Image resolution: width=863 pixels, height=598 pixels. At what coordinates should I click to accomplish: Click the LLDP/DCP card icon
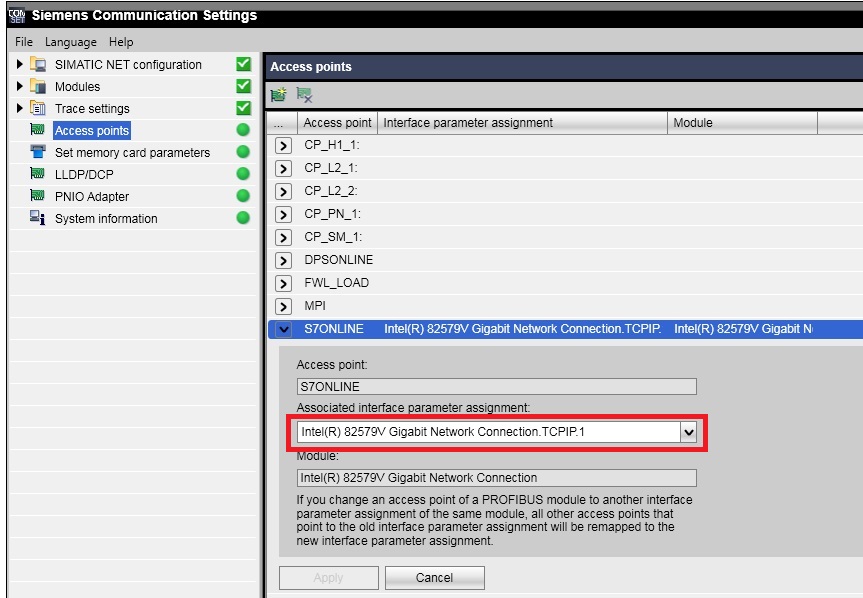click(37, 174)
